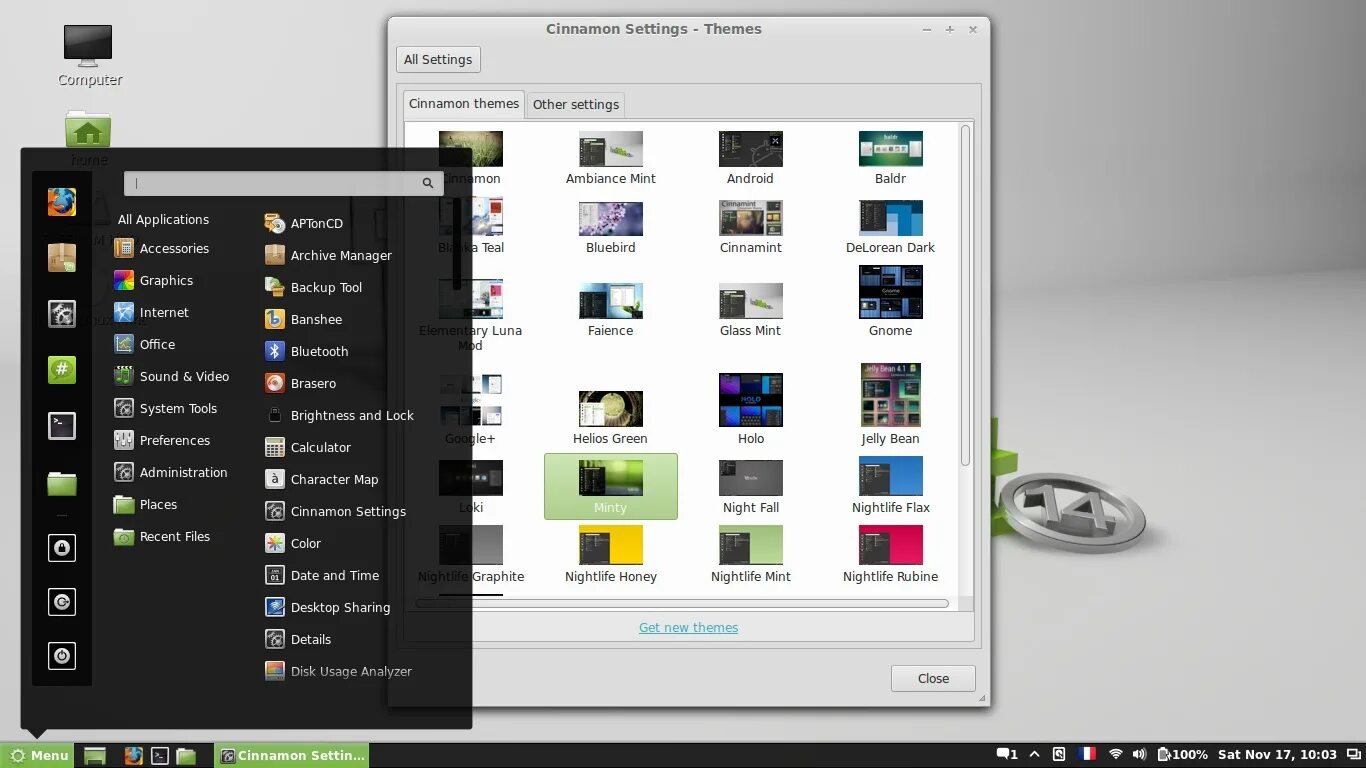This screenshot has width=1366, height=768.
Task: Switch to Cinnamon themes tab
Action: click(x=464, y=104)
